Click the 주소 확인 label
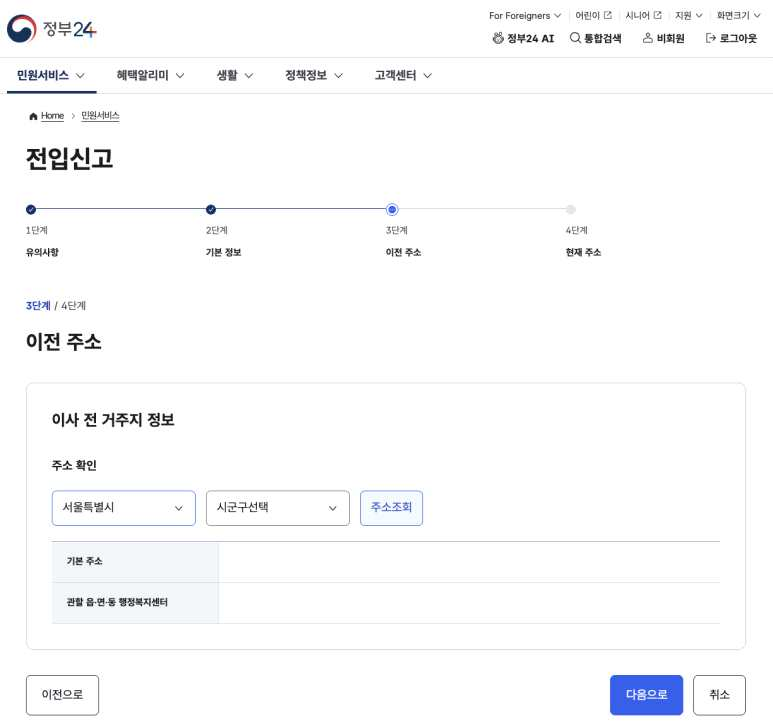Viewport: 773px width, 728px height. tap(74, 465)
